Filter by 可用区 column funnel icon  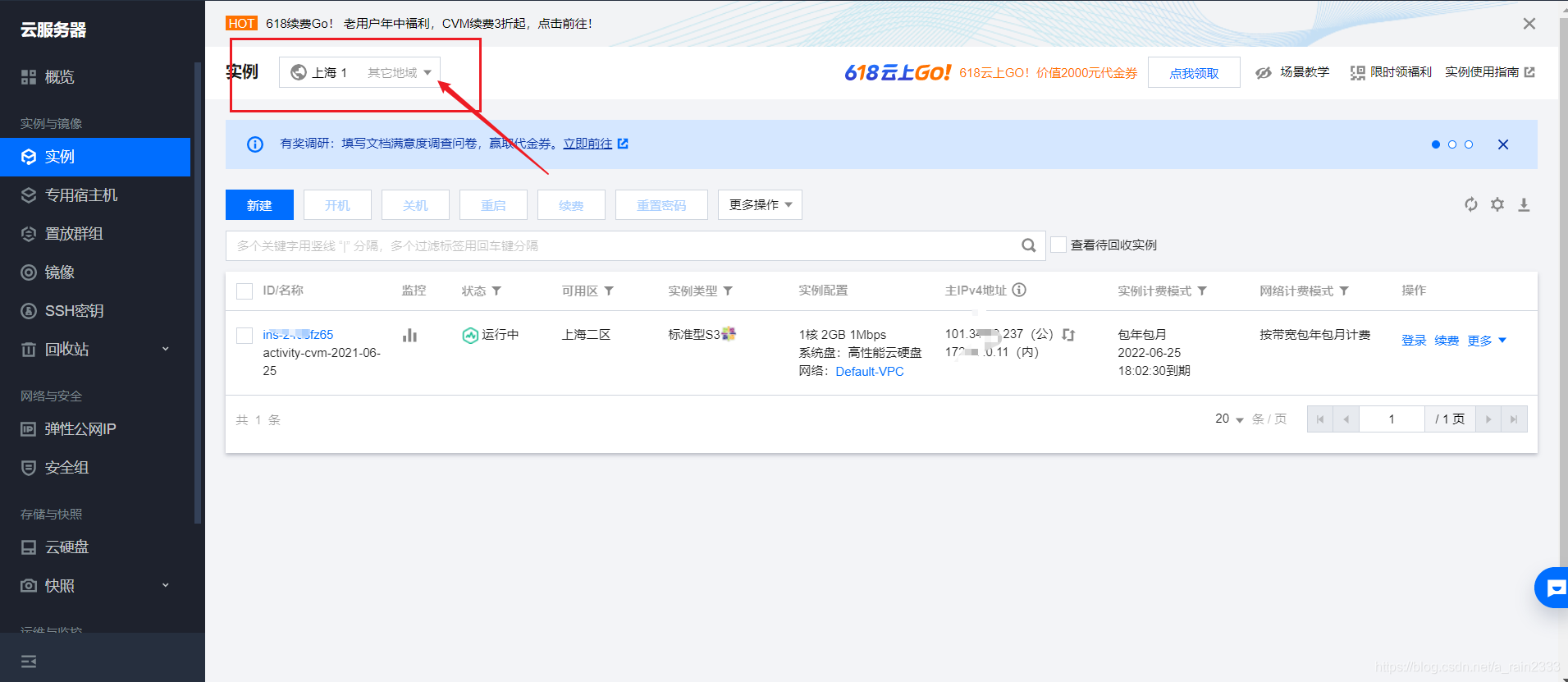(609, 291)
